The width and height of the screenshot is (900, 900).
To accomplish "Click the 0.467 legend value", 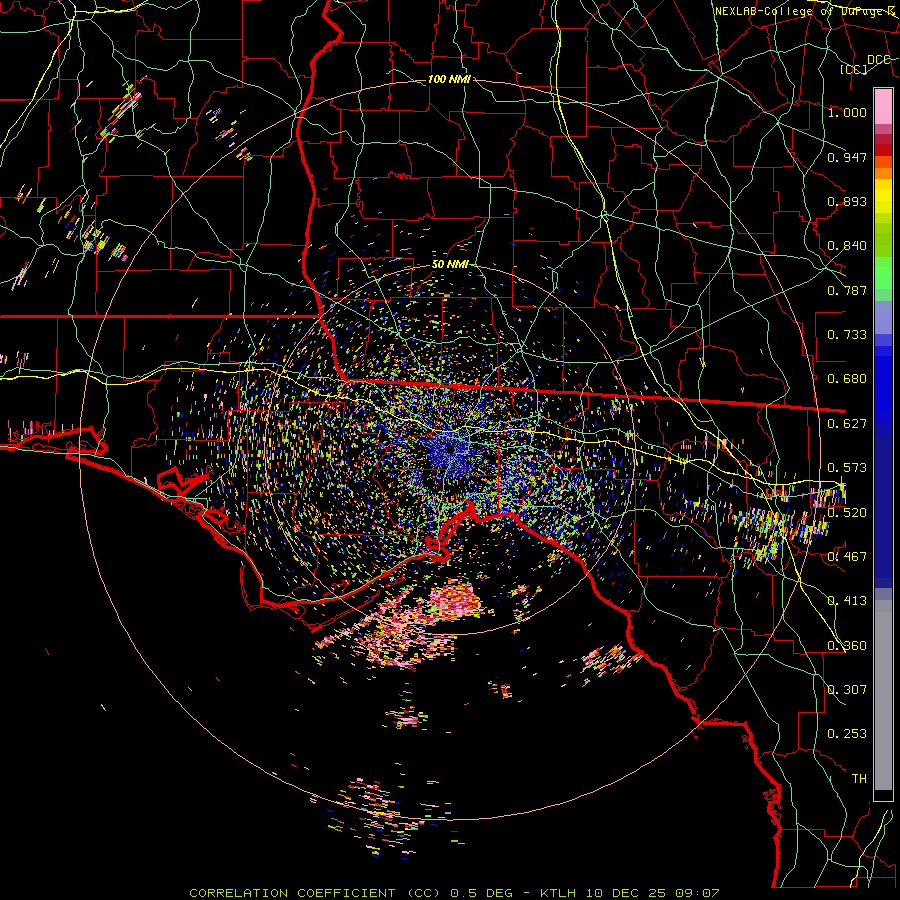I will coord(847,557).
